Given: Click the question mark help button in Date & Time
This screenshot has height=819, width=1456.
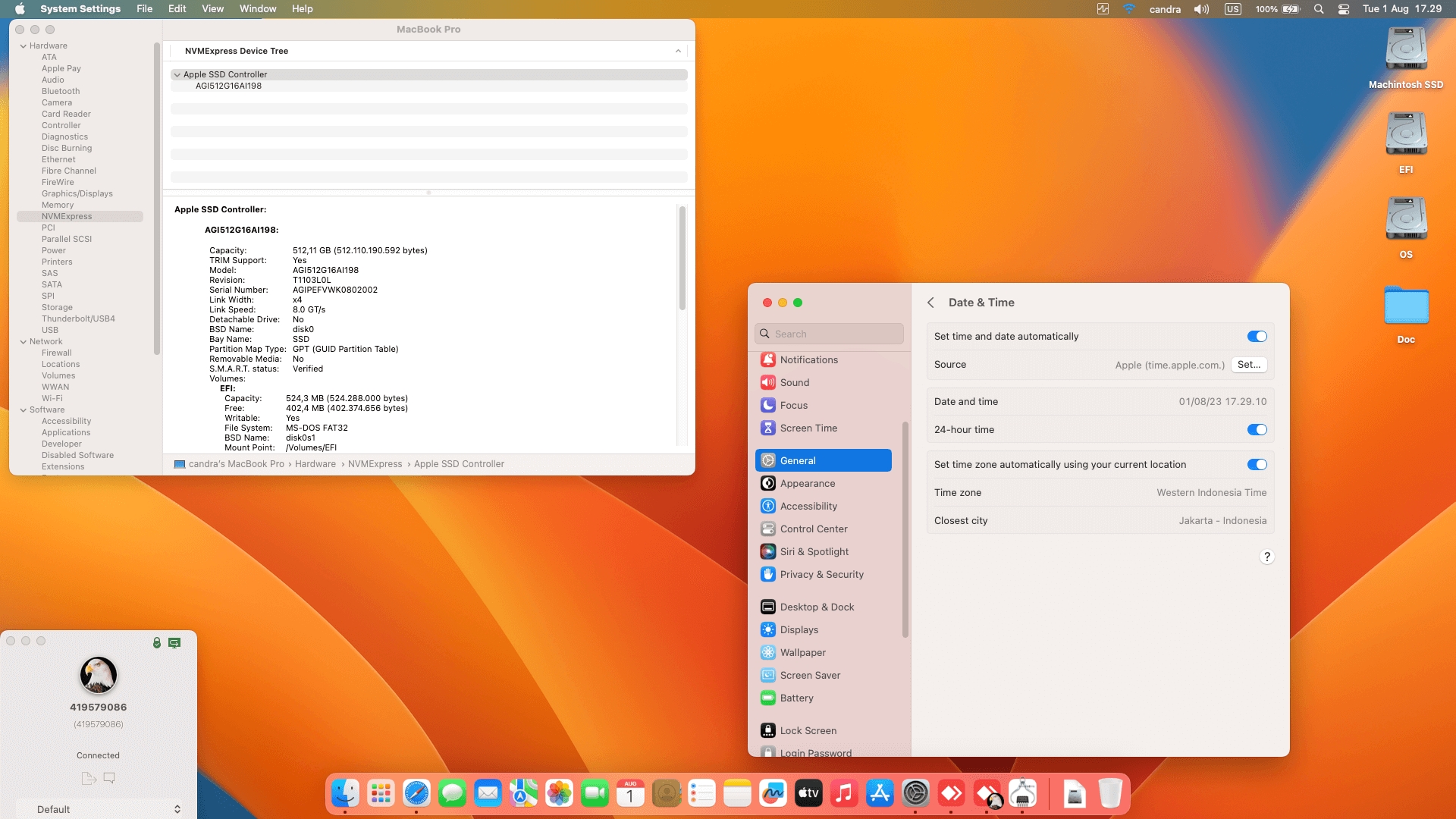Looking at the screenshot, I should coord(1266,557).
